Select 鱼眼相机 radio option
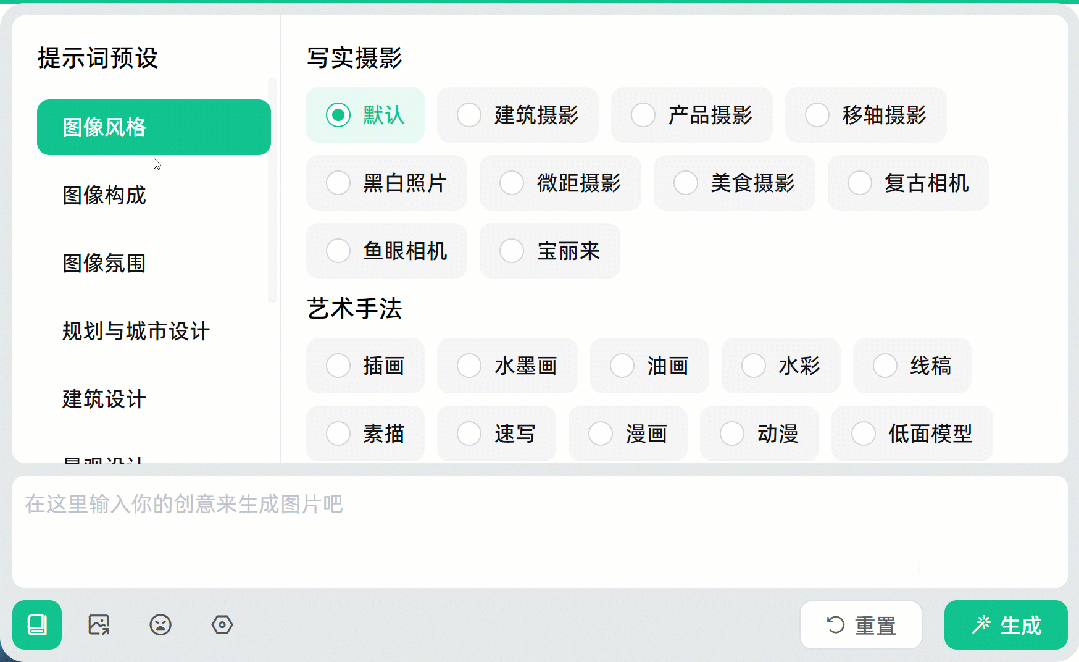This screenshot has height=662, width=1079. (x=387, y=250)
